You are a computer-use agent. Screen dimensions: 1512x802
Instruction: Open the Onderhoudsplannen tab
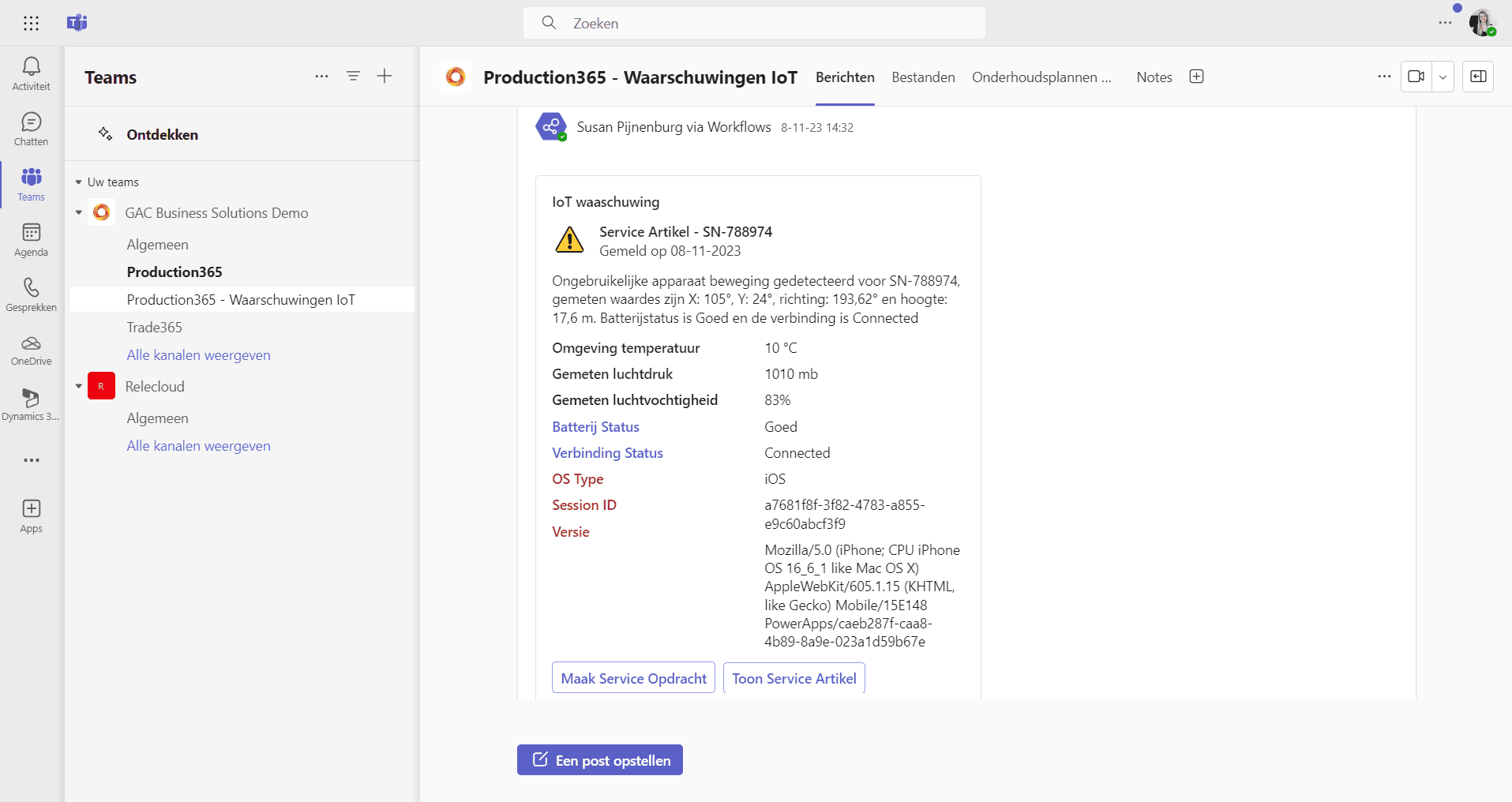coord(1041,77)
